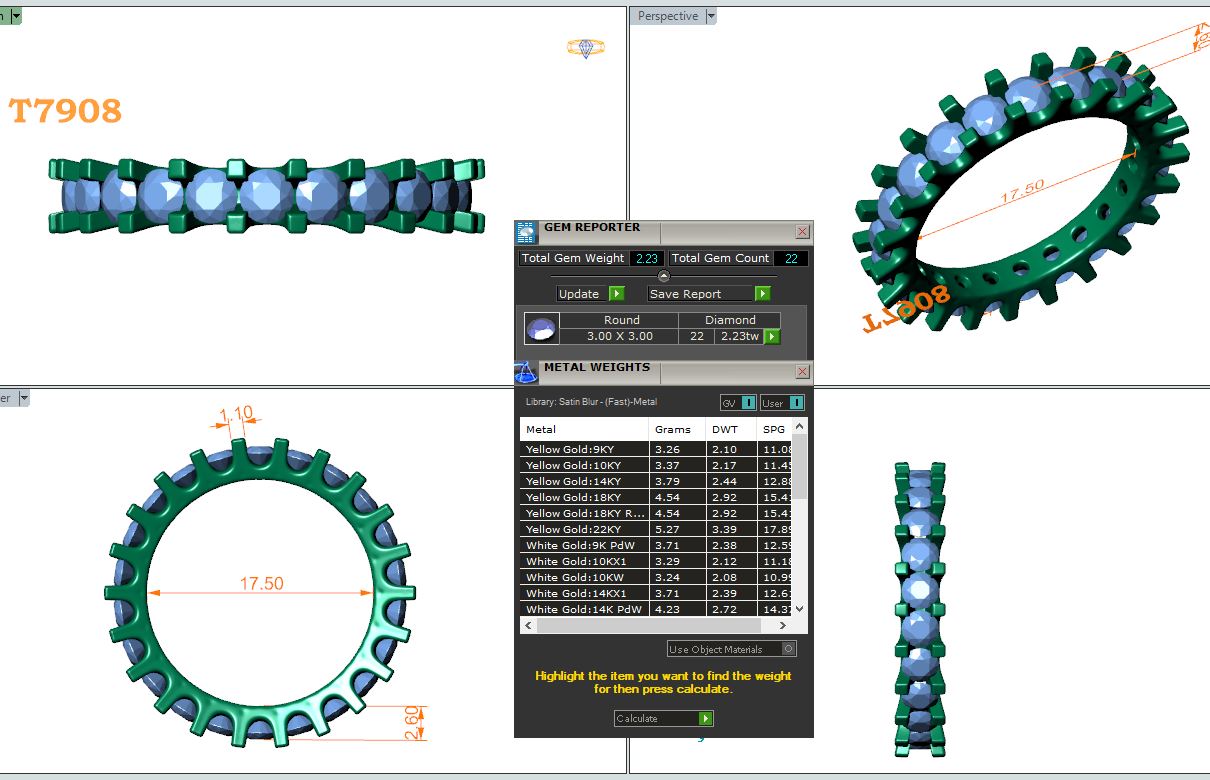Click the Gem Reporter panel icon
1210x780 pixels.
click(526, 233)
